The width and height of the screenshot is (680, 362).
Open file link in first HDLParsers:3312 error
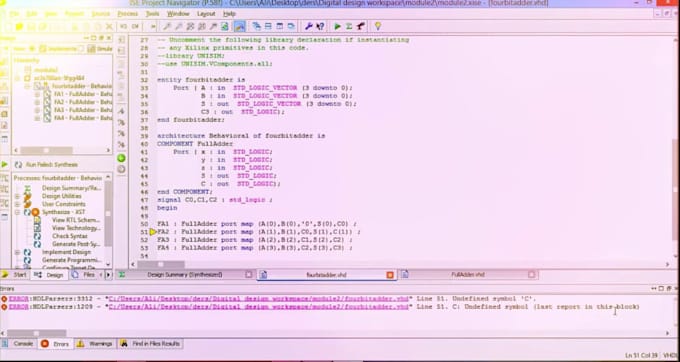click(258, 299)
